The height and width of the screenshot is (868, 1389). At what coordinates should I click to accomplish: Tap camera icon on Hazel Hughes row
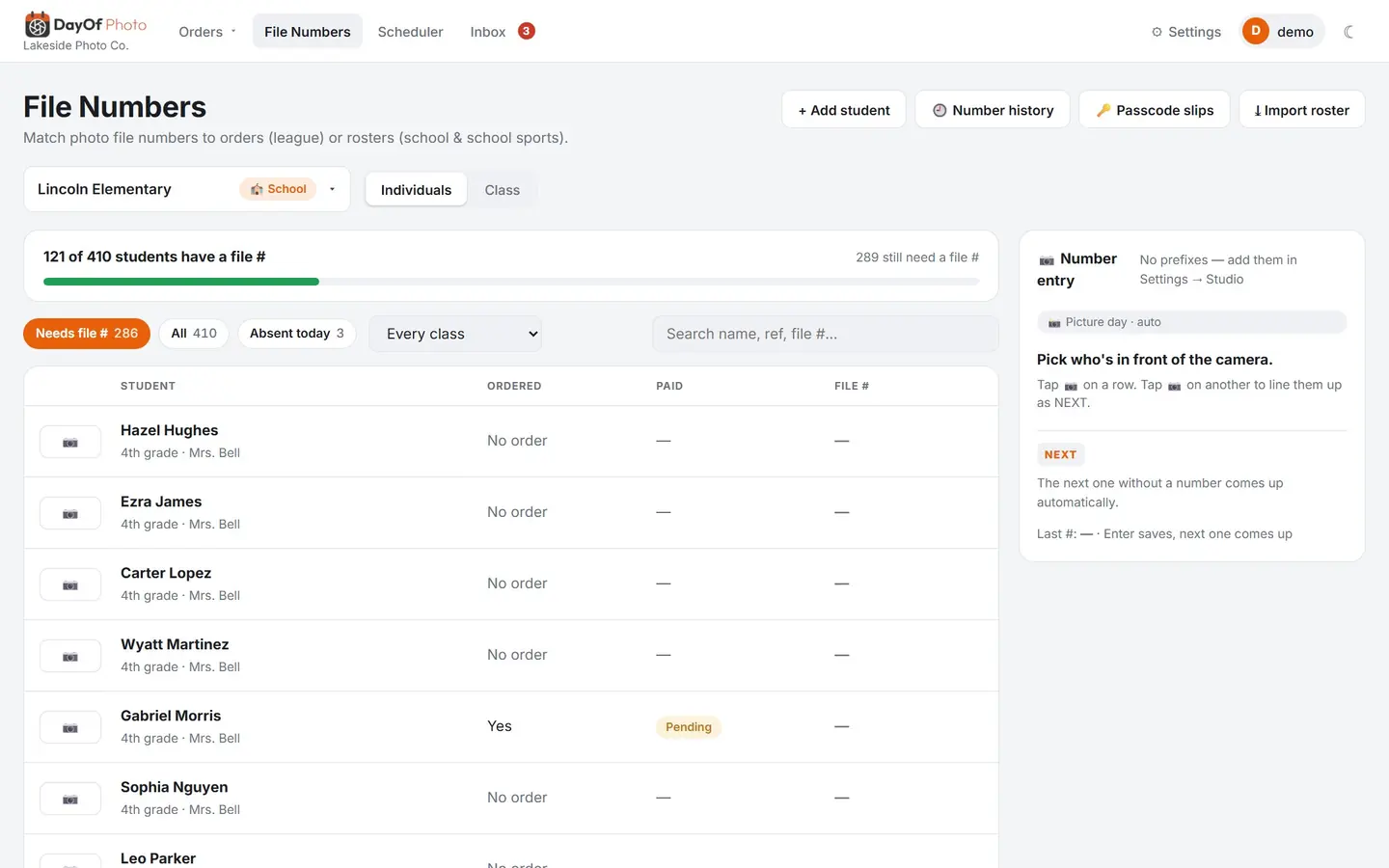70,442
